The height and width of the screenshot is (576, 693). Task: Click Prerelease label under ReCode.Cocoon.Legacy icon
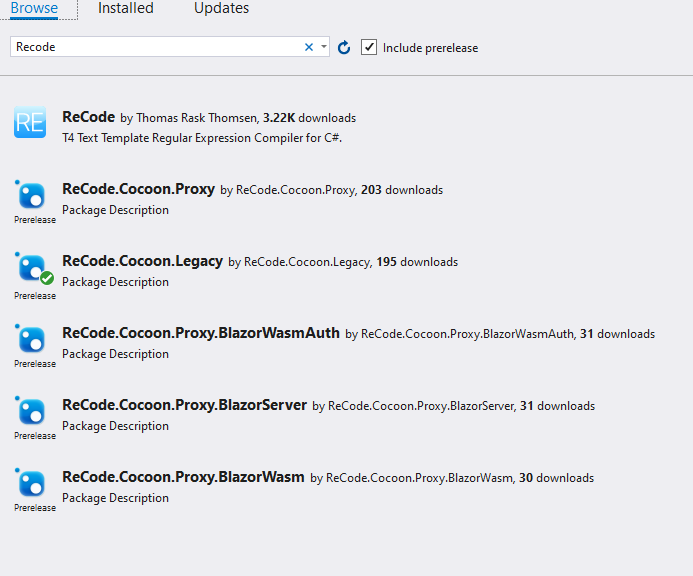(x=35, y=296)
